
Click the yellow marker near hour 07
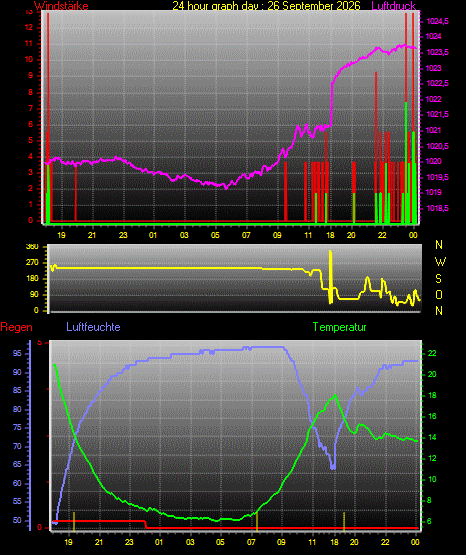257,522
